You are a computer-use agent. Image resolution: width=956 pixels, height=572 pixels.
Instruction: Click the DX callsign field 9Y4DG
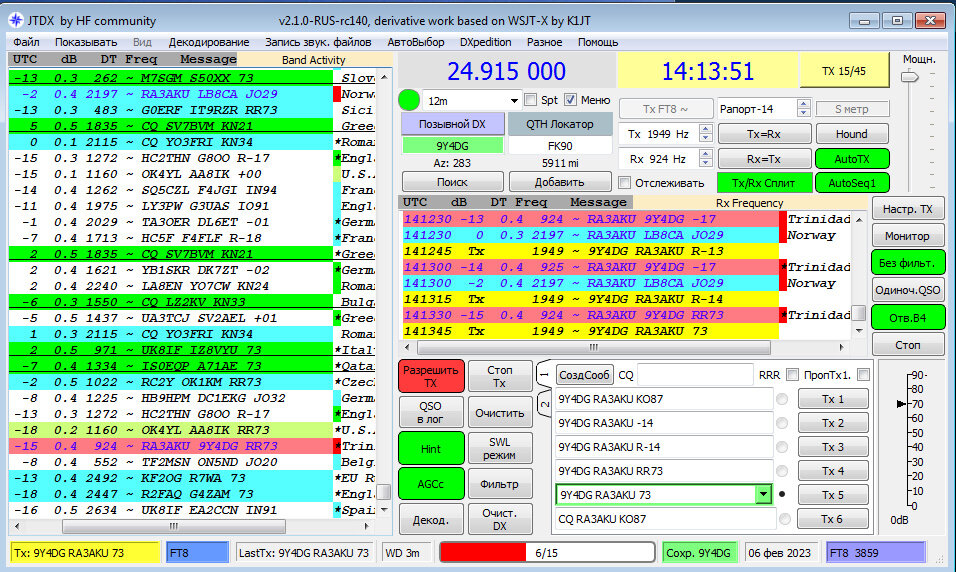(x=452, y=146)
